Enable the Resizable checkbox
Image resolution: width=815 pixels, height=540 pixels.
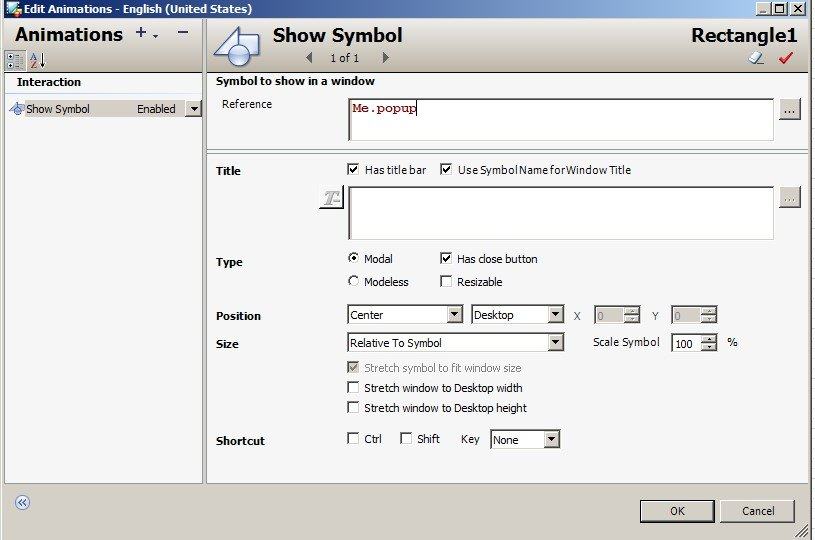point(446,282)
